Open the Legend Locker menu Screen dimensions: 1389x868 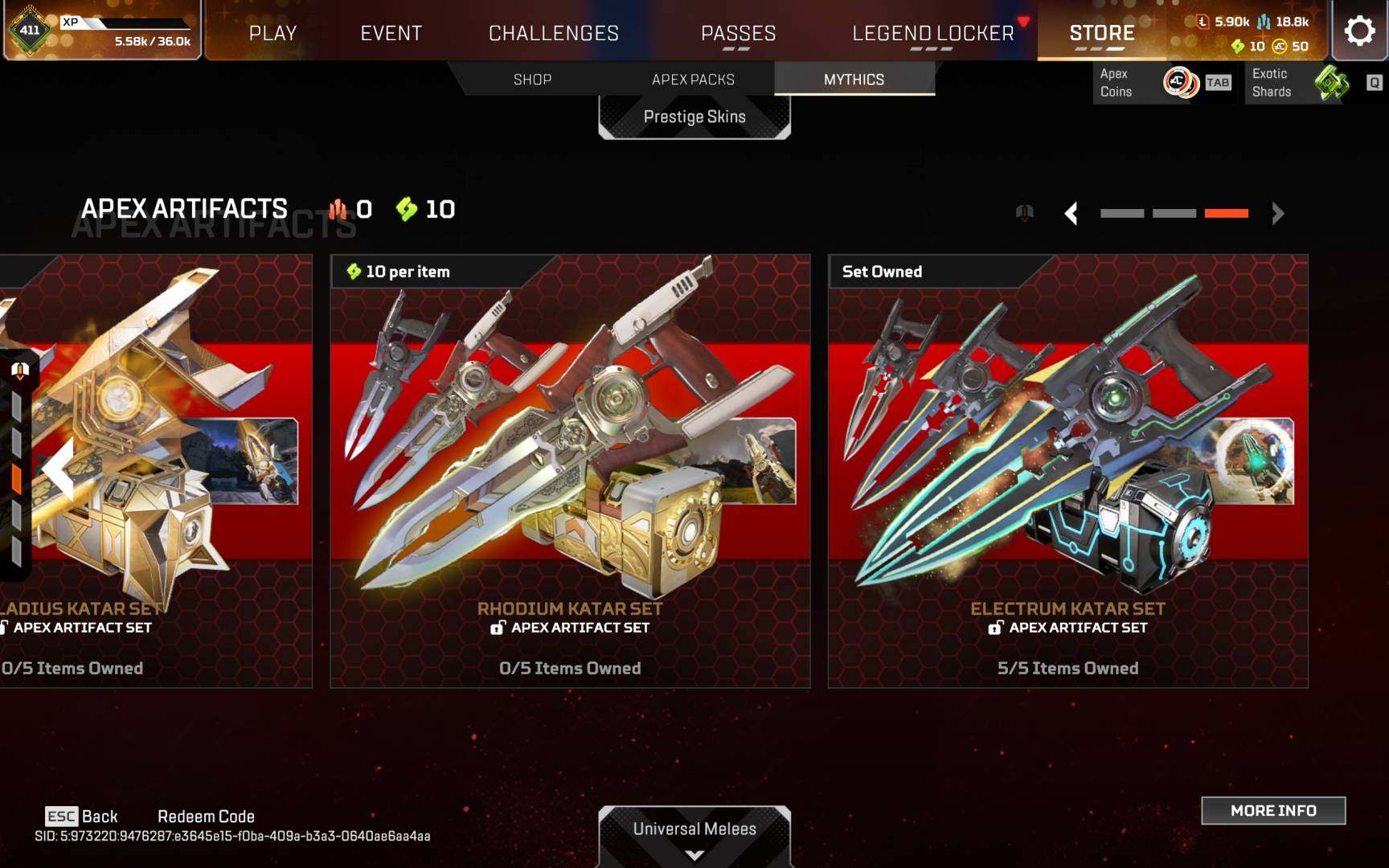click(x=932, y=33)
